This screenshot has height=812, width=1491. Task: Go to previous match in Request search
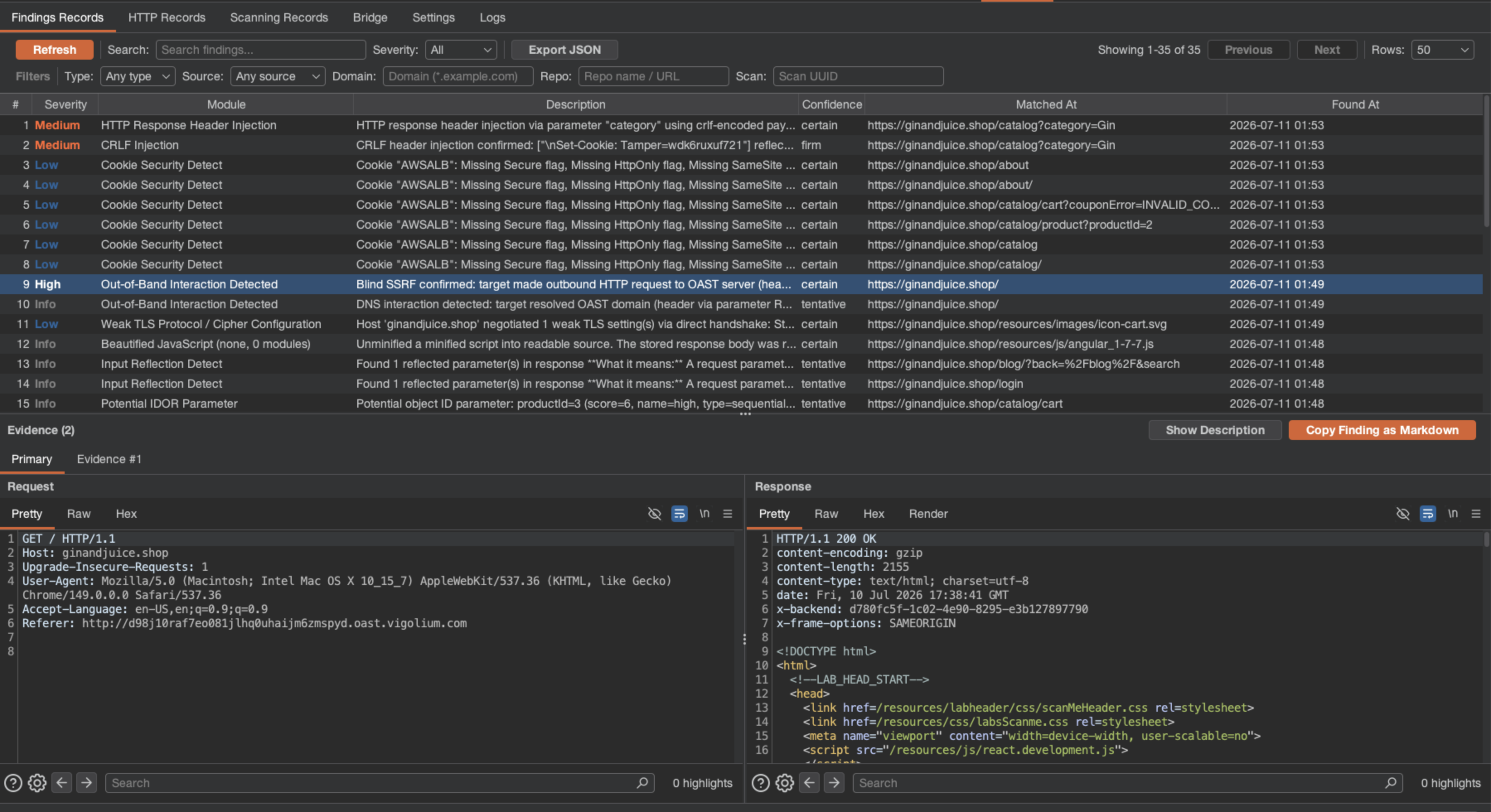point(62,783)
